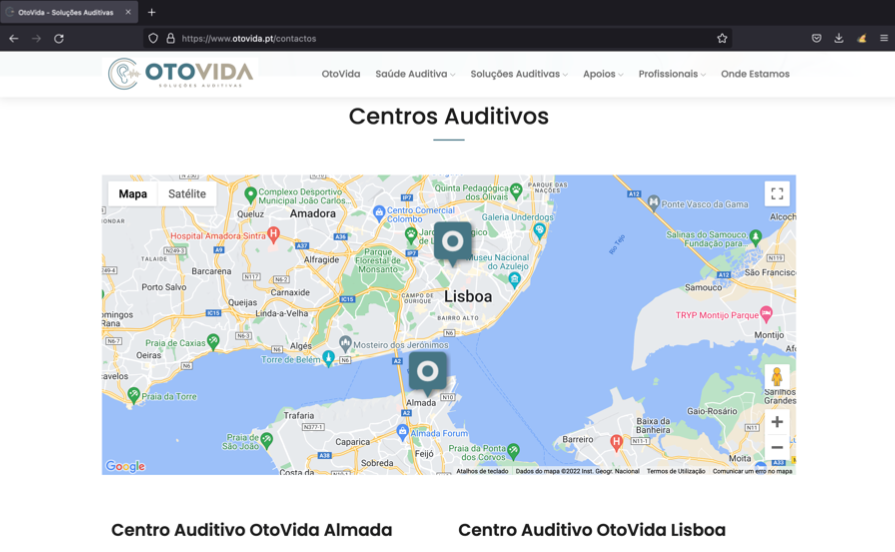Reload the page with refresh icon
The height and width of the screenshot is (552, 895).
point(59,38)
